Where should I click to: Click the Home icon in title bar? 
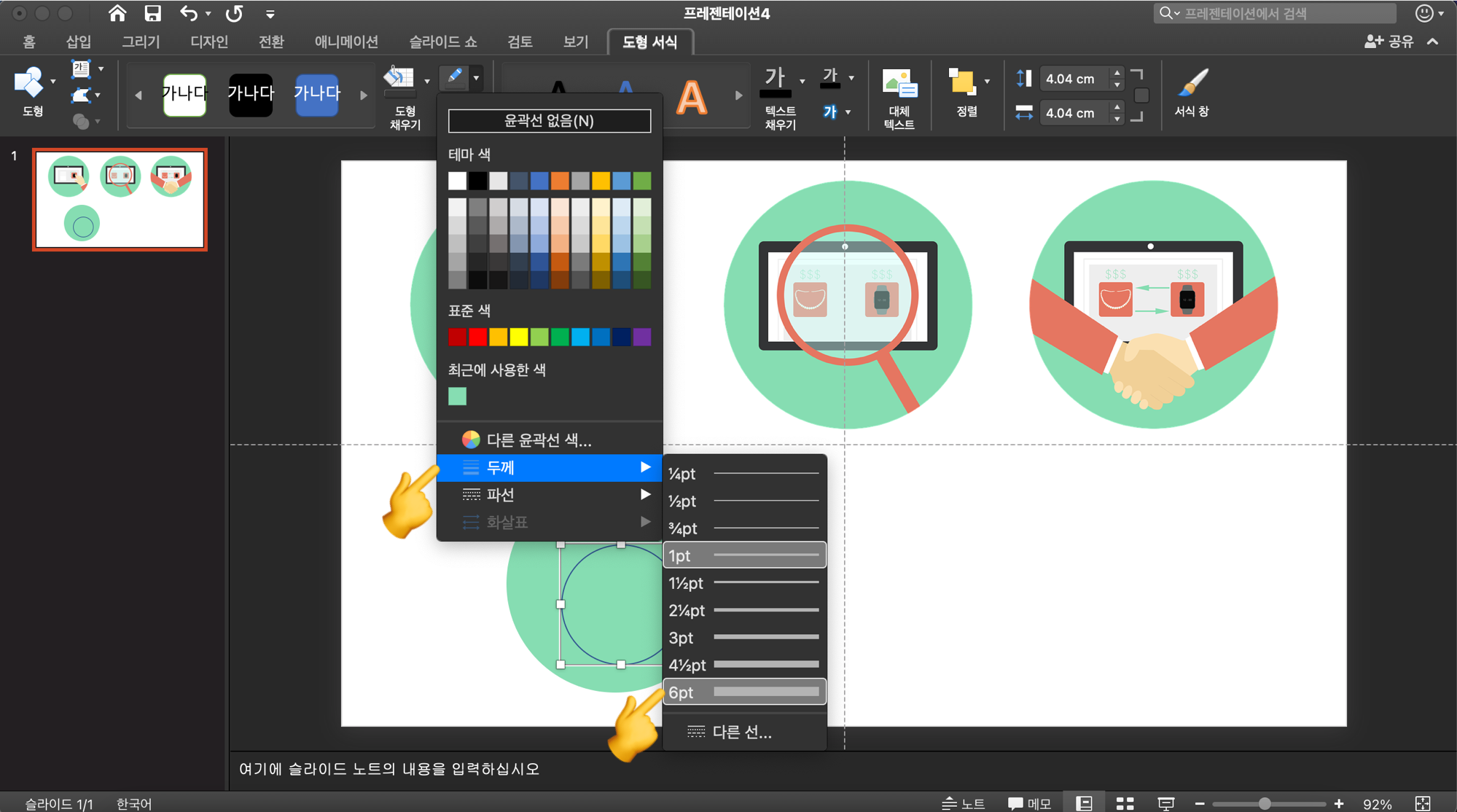click(x=117, y=13)
